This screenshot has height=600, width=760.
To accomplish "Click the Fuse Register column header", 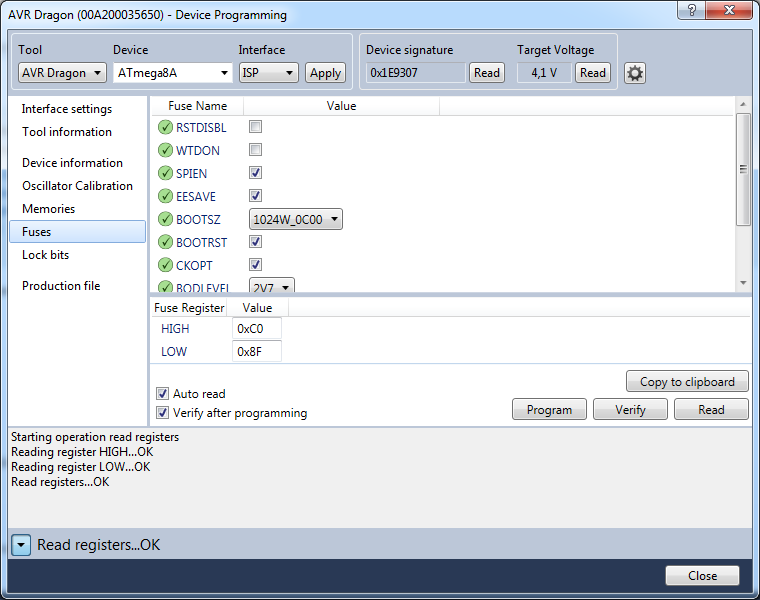I will (x=189, y=308).
